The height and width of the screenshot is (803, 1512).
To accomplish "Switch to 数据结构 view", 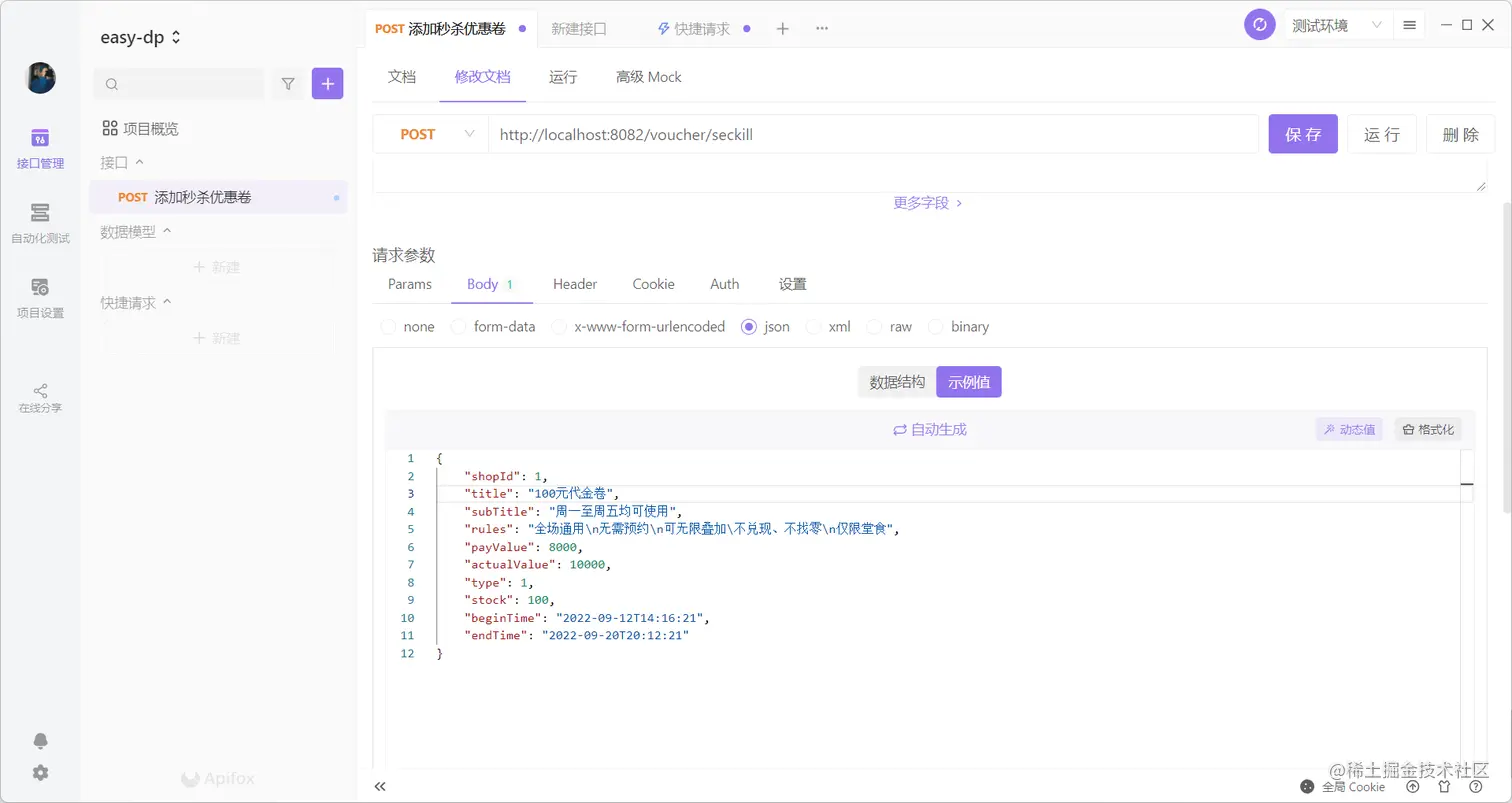I will pyautogui.click(x=897, y=382).
